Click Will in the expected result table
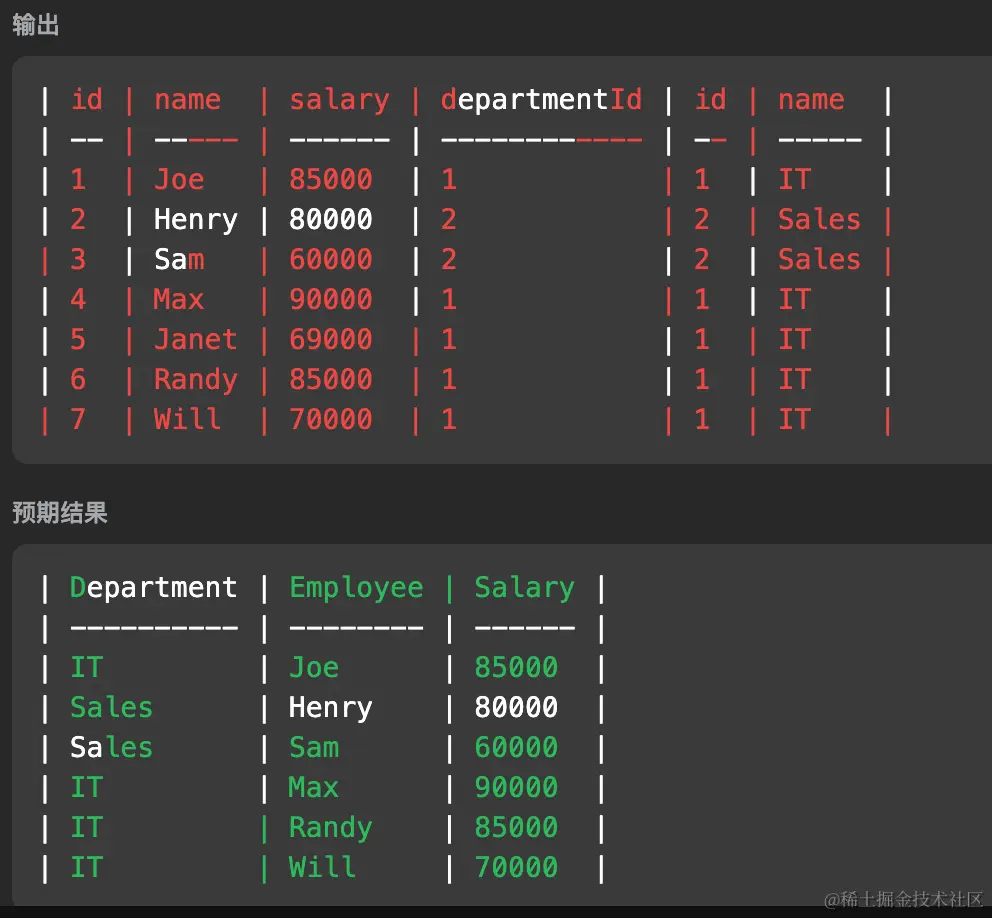The image size is (992, 918). click(322, 867)
